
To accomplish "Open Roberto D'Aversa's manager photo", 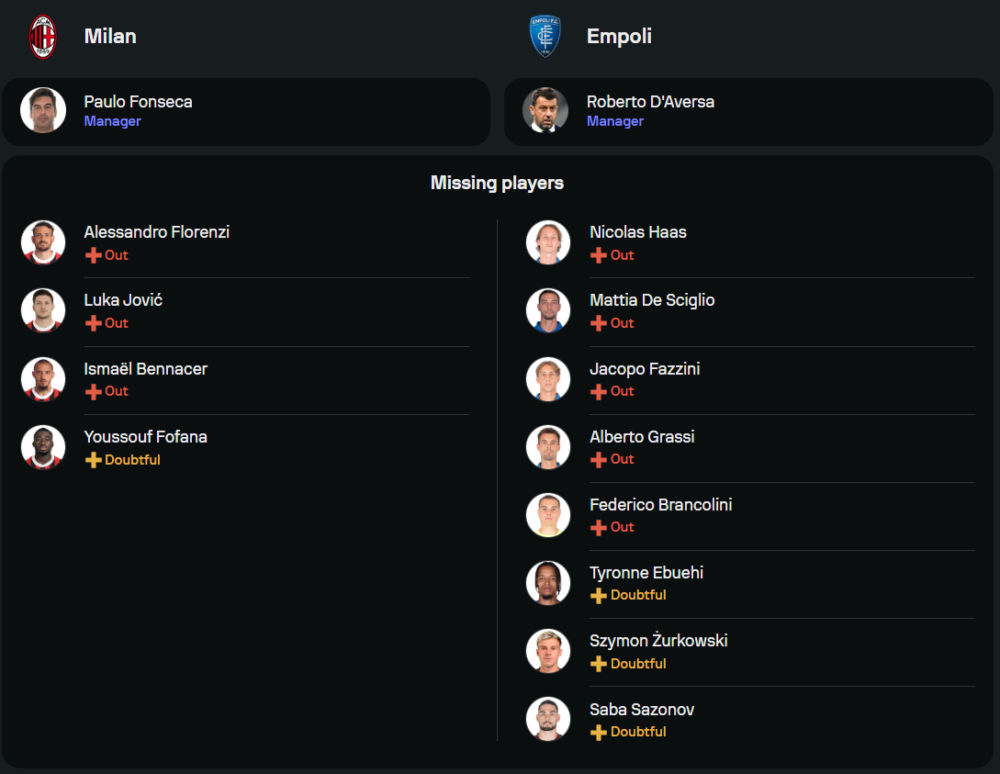I will point(545,110).
